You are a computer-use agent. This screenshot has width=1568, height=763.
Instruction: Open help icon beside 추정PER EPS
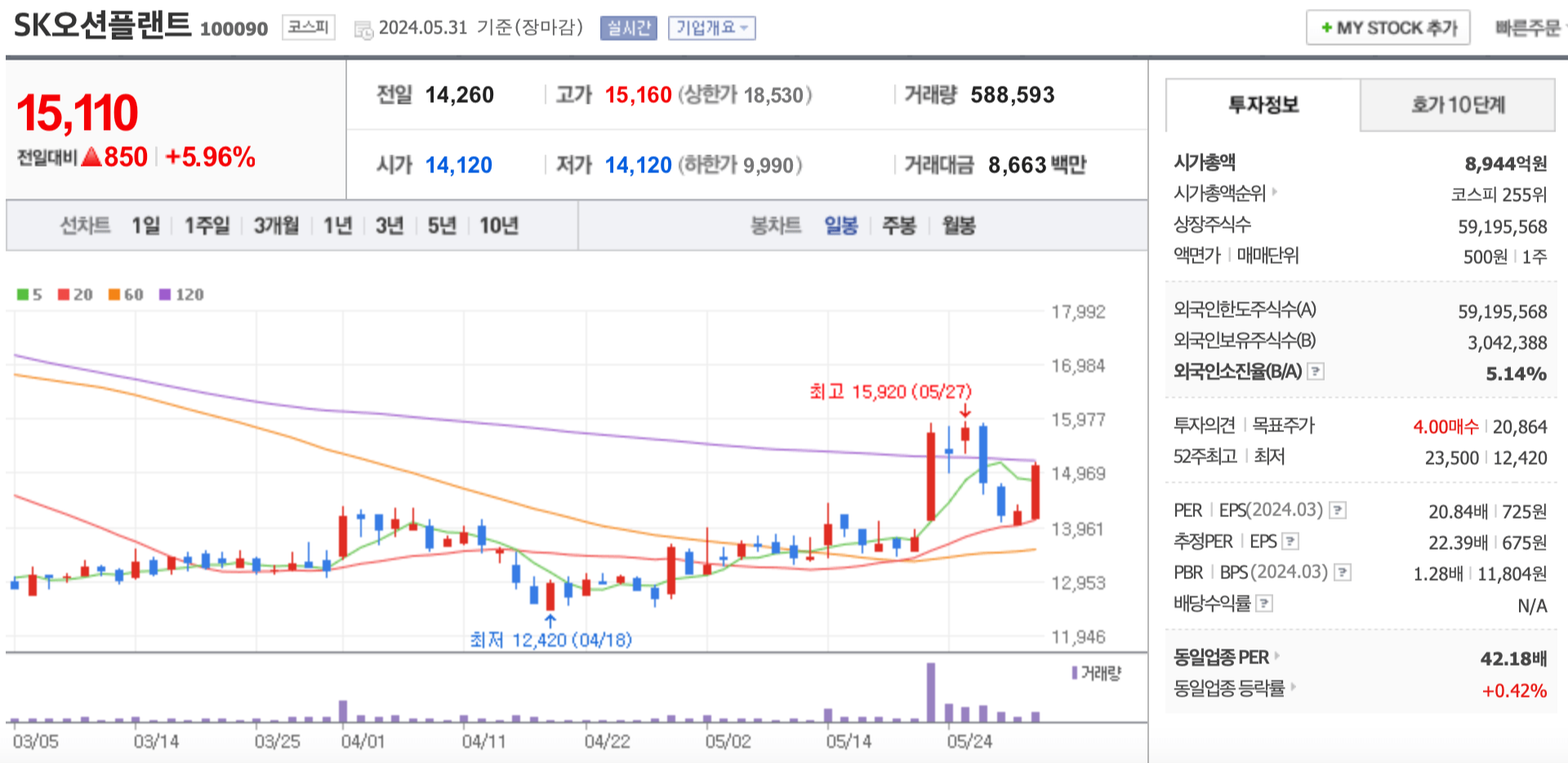1290,542
